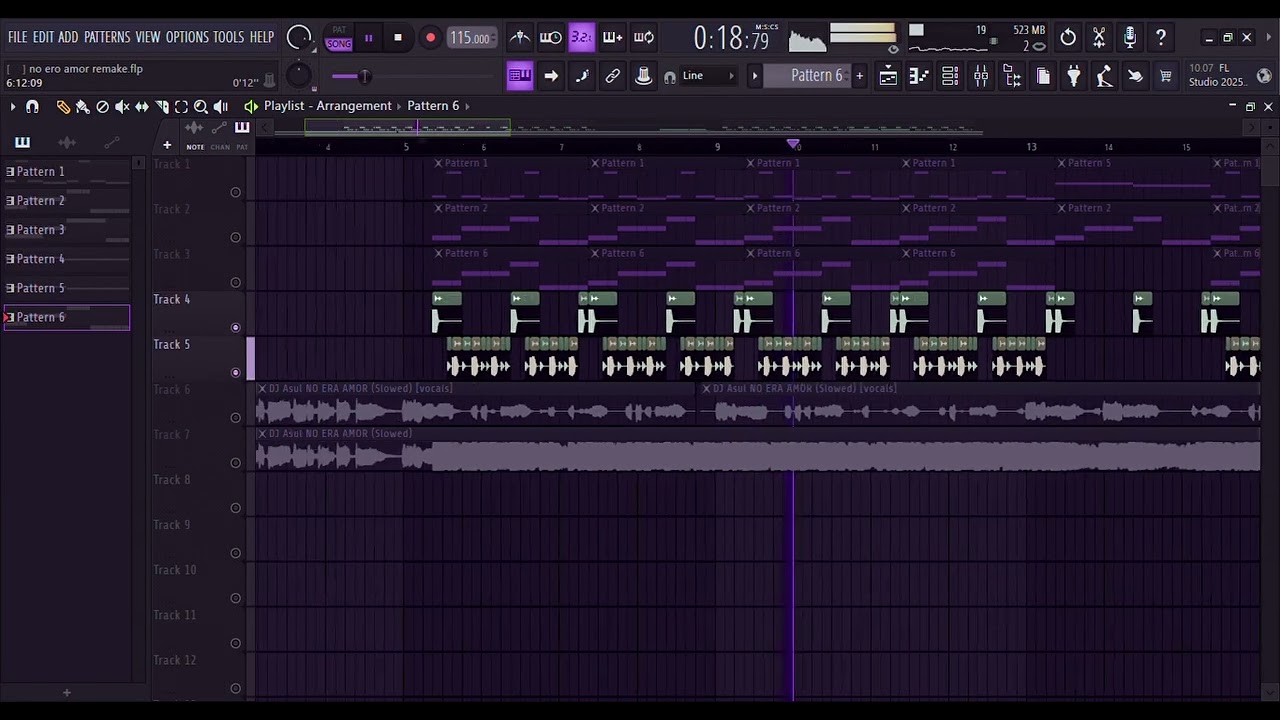
Task: Click the record button
Action: point(430,38)
